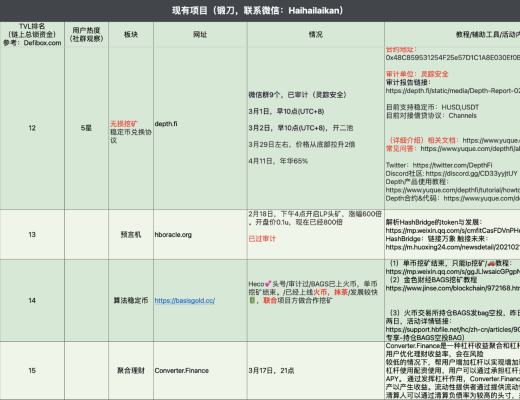Select the huoxing24.com newsdetail URL

click(x=453, y=247)
